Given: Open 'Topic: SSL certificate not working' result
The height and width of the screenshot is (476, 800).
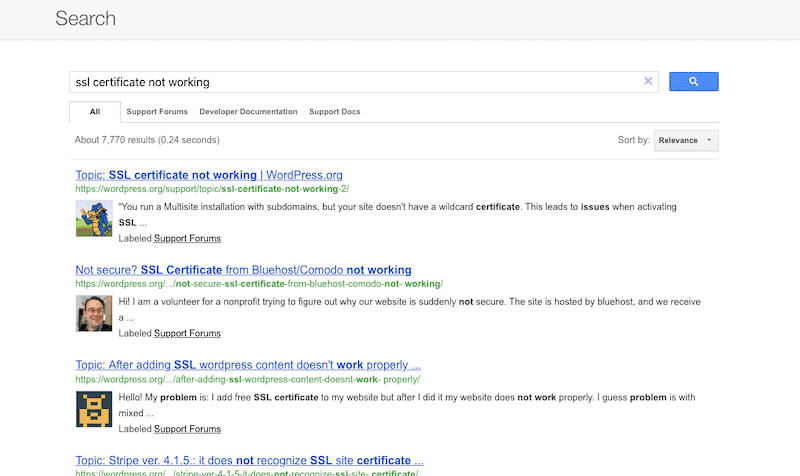Looking at the screenshot, I should tap(209, 175).
